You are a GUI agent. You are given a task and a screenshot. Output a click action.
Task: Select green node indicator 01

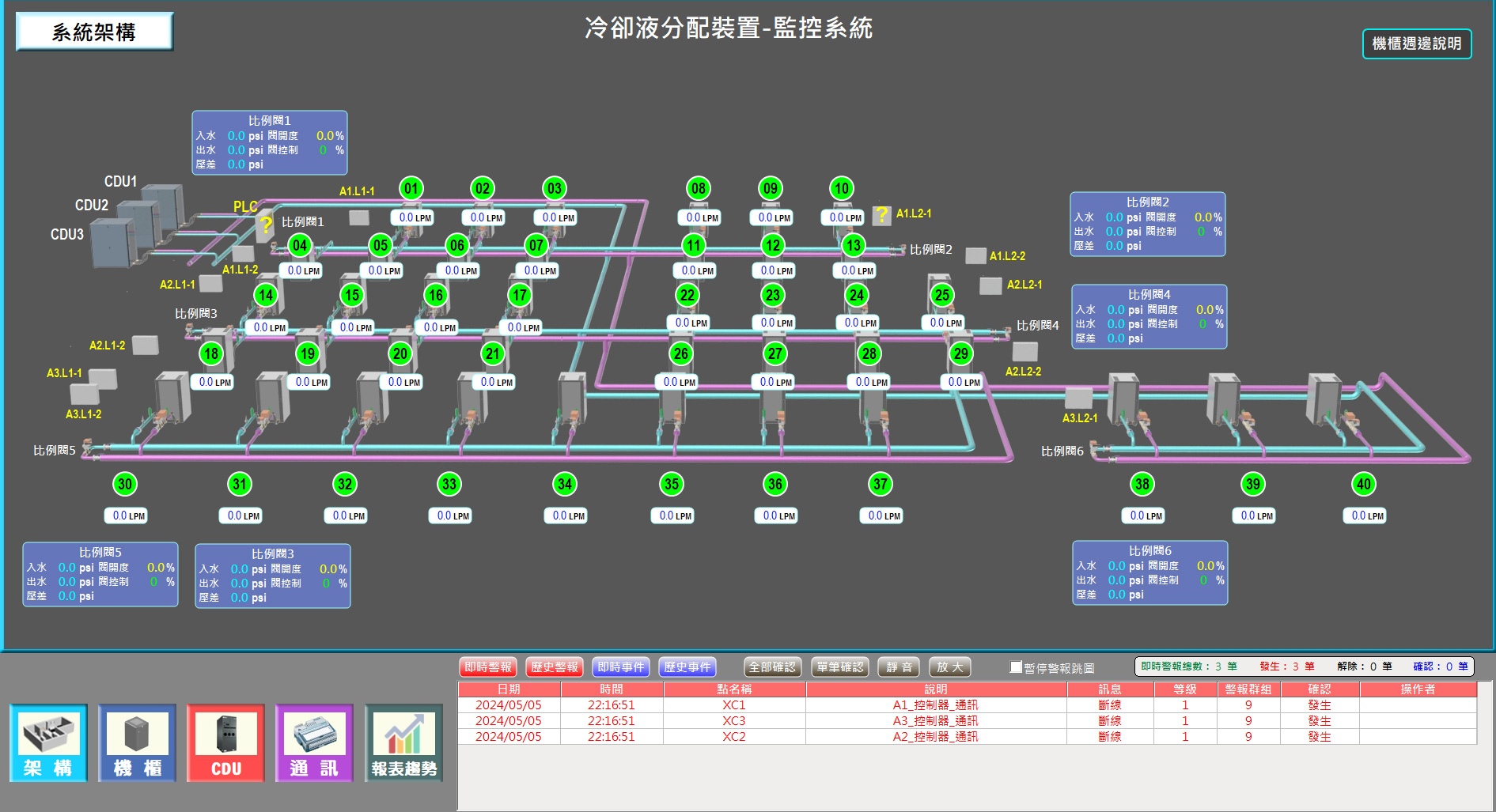point(411,188)
